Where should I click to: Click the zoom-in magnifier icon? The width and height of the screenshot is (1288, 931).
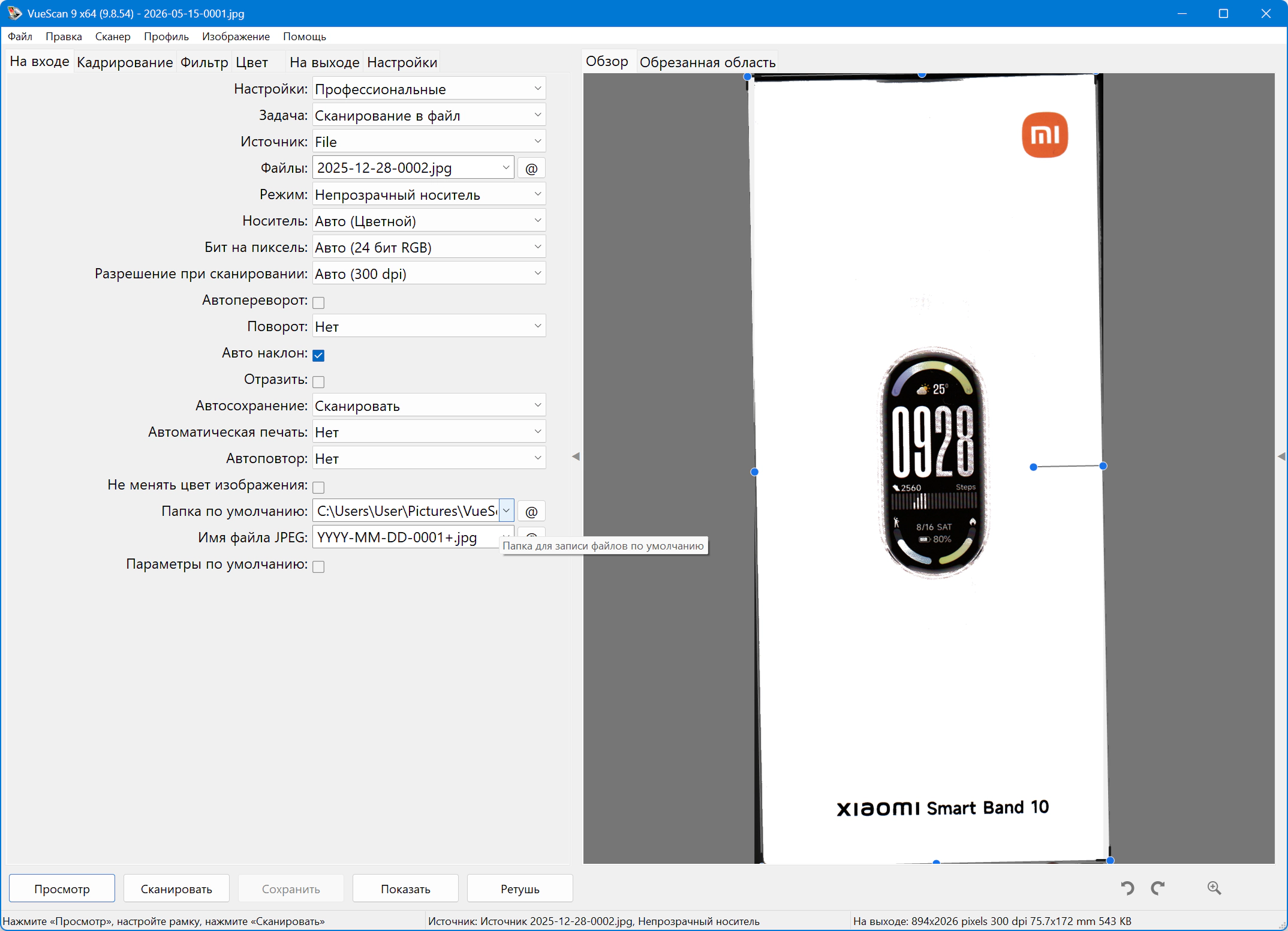[1214, 888]
